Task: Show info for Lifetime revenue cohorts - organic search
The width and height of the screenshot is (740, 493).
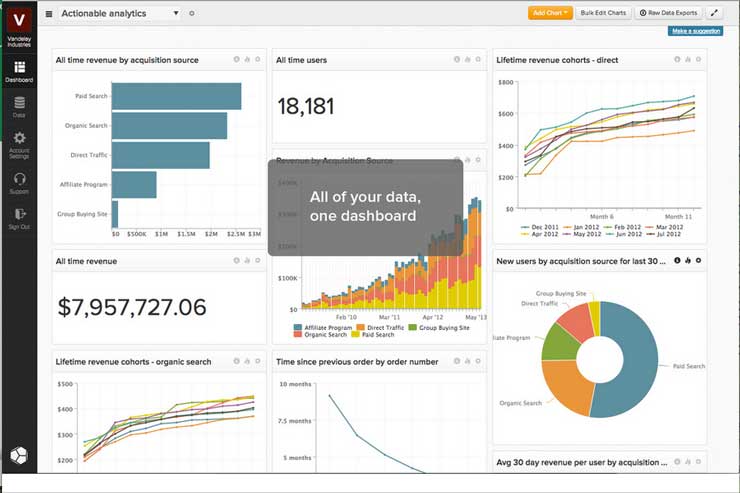Action: (x=236, y=361)
